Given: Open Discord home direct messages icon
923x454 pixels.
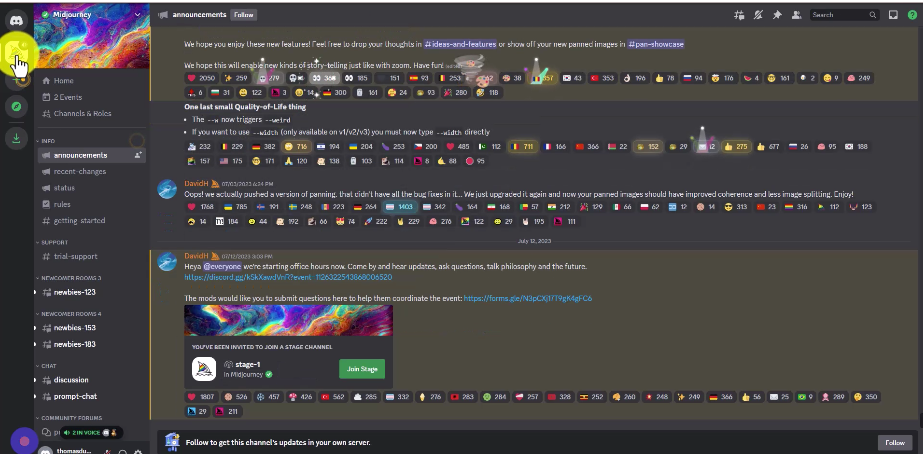Looking at the screenshot, I should pyautogui.click(x=16, y=21).
